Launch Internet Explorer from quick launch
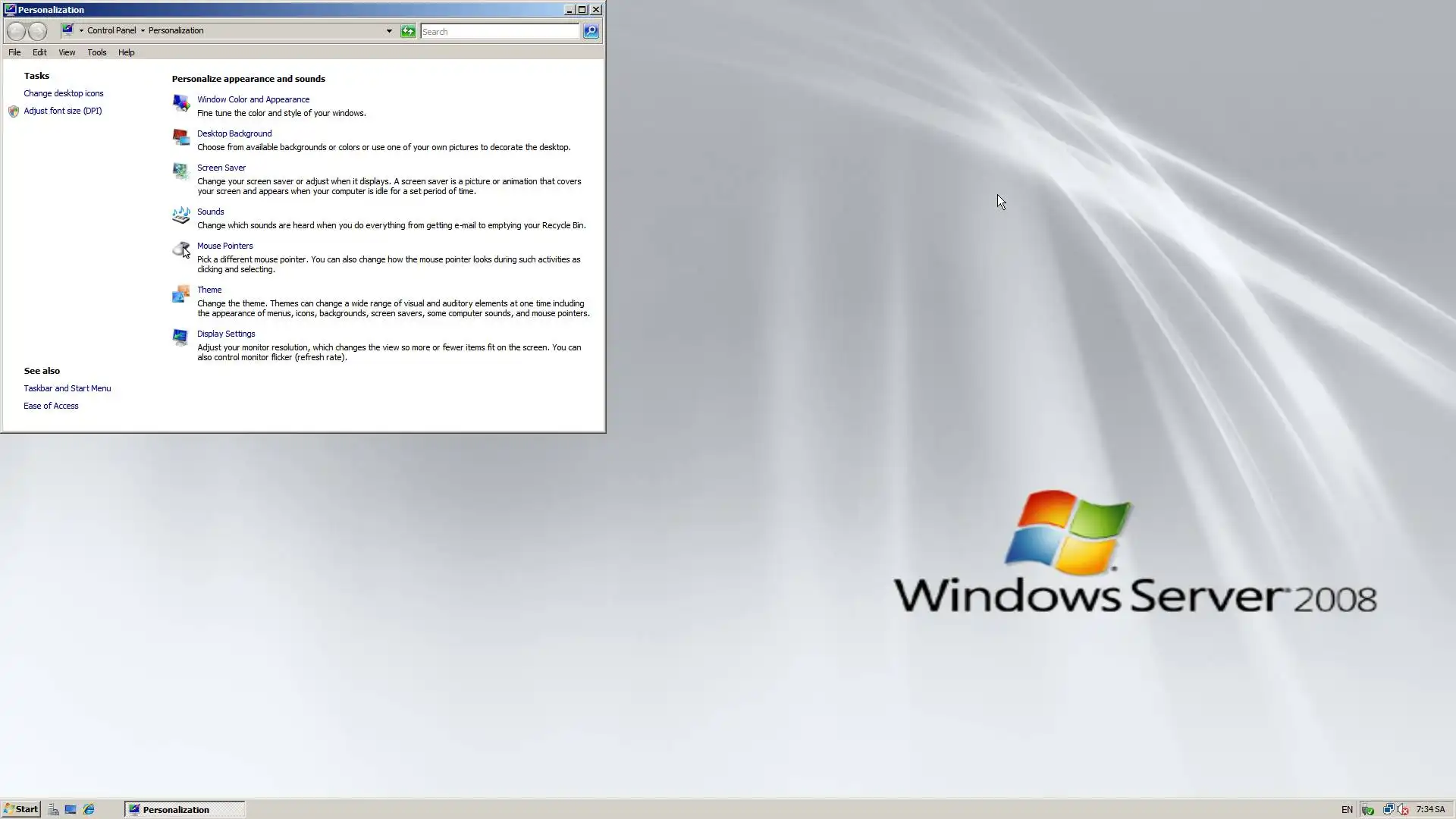 pyautogui.click(x=89, y=809)
